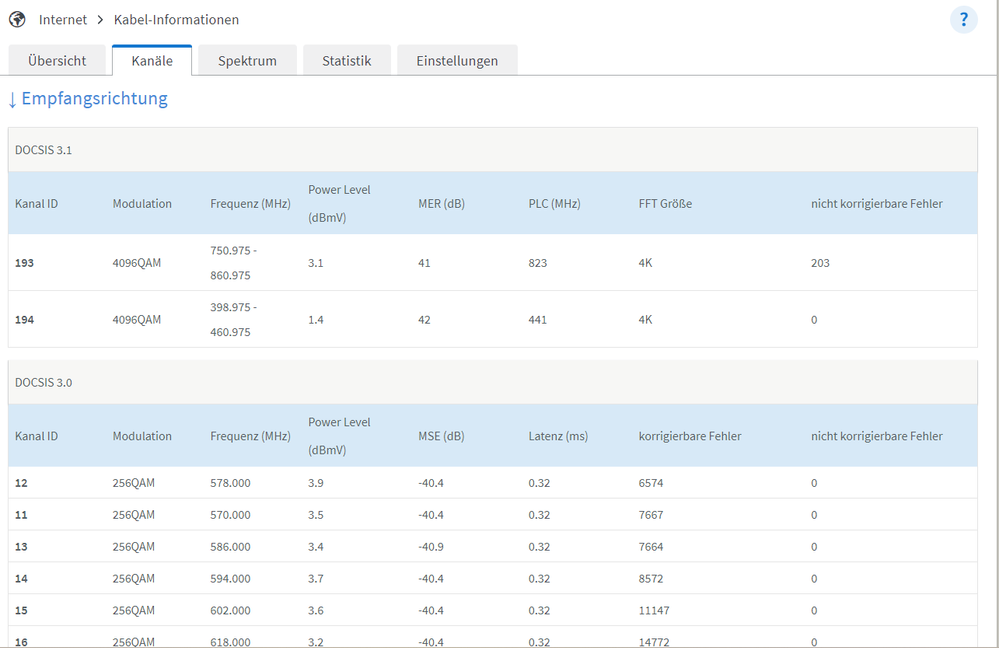Viewport: 999px width, 648px height.
Task: Select the row for channel ID 193
Action: tap(24, 263)
